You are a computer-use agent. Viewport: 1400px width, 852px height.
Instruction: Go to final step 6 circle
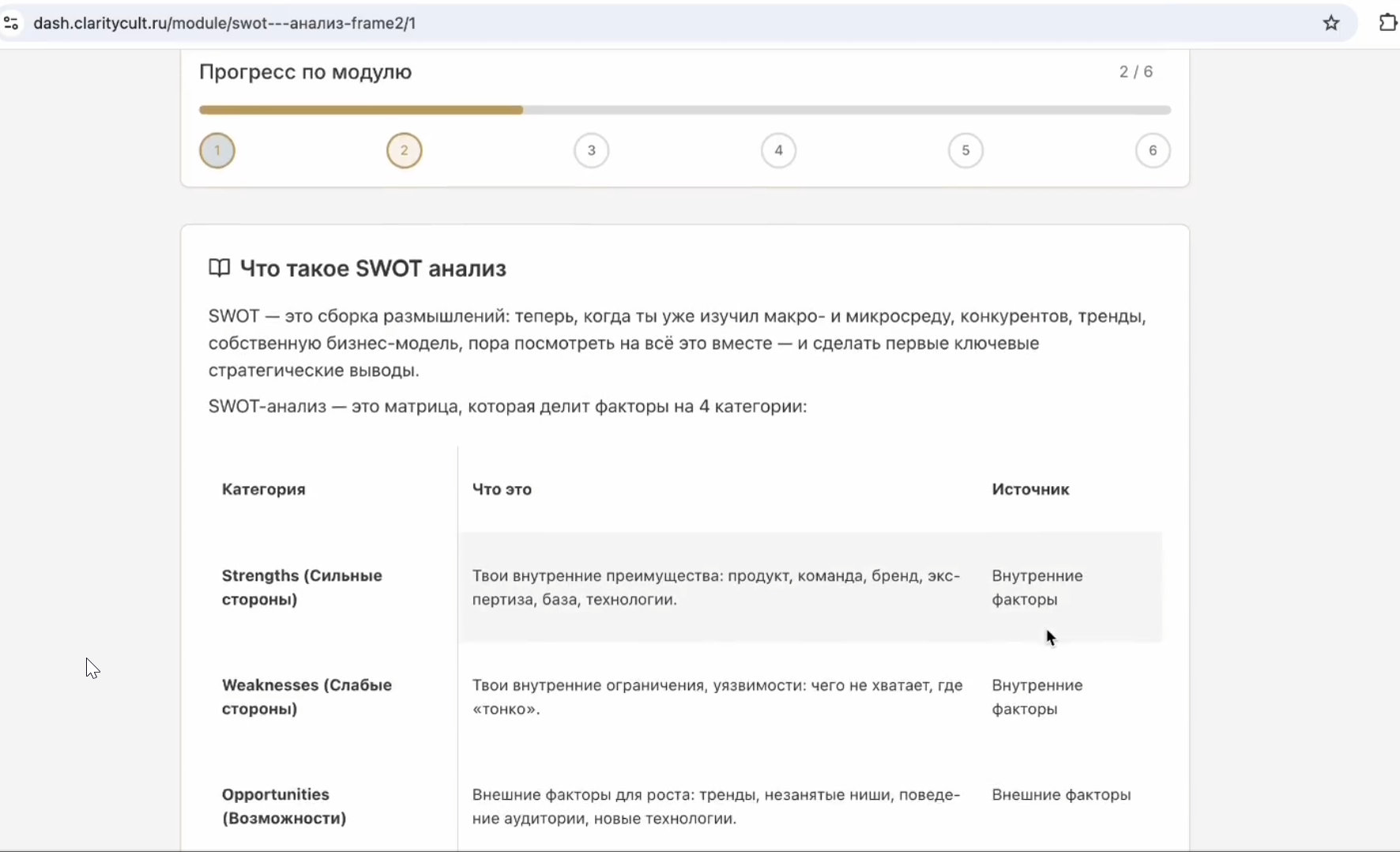1153,151
